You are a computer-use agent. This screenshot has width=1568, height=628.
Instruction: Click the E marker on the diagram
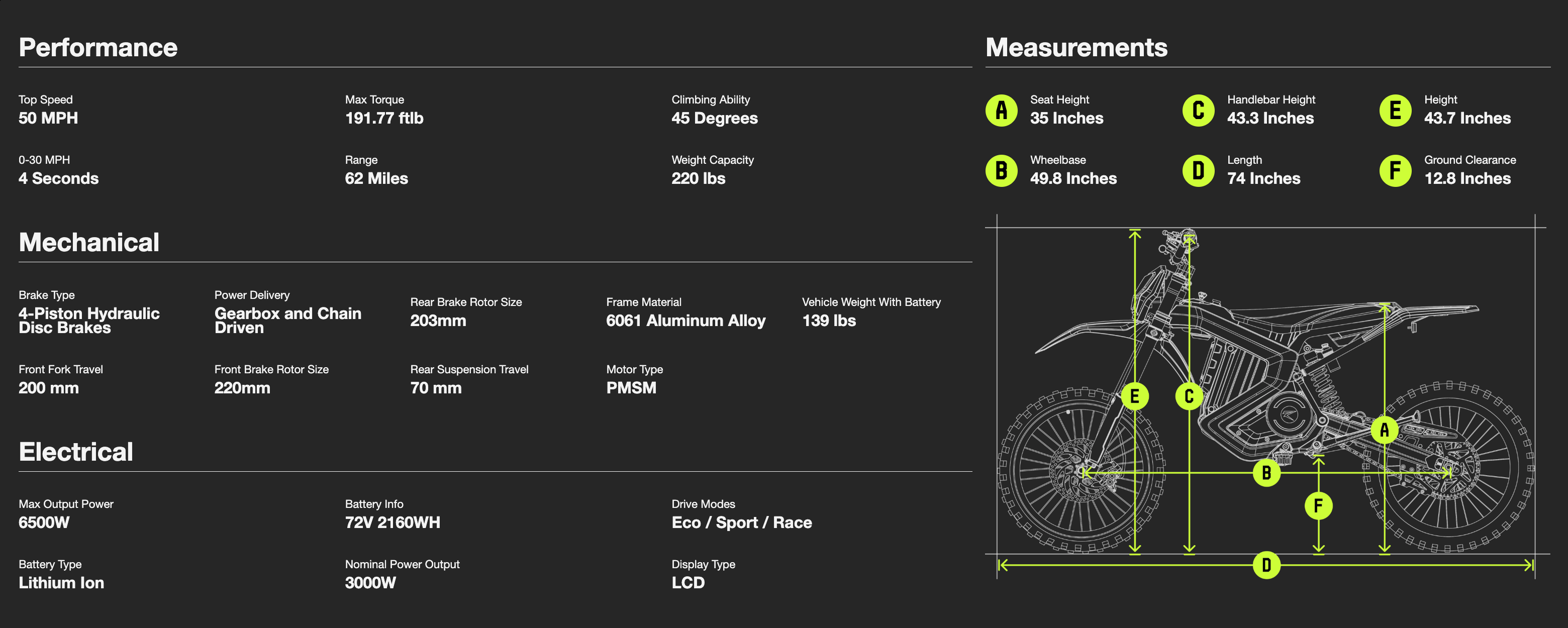coord(1135,396)
